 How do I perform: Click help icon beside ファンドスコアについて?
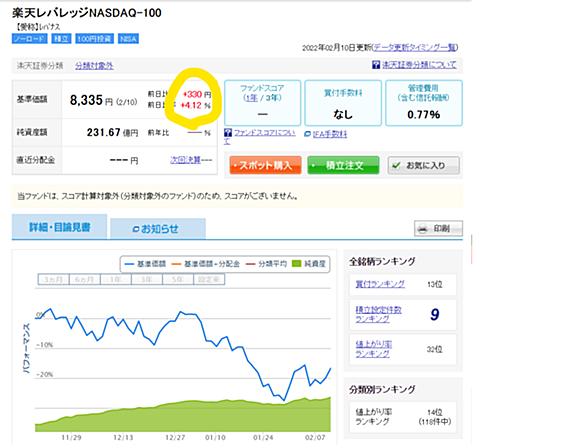pyautogui.click(x=228, y=133)
